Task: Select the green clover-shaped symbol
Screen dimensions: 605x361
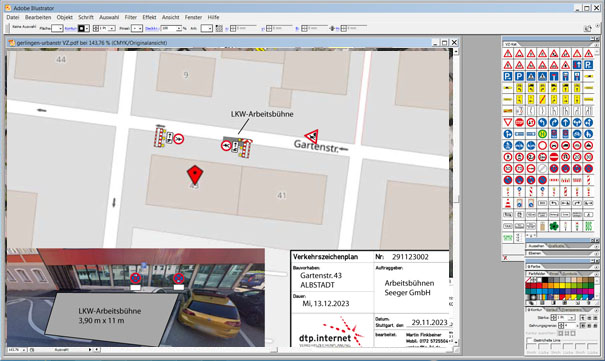Action: 554,226
